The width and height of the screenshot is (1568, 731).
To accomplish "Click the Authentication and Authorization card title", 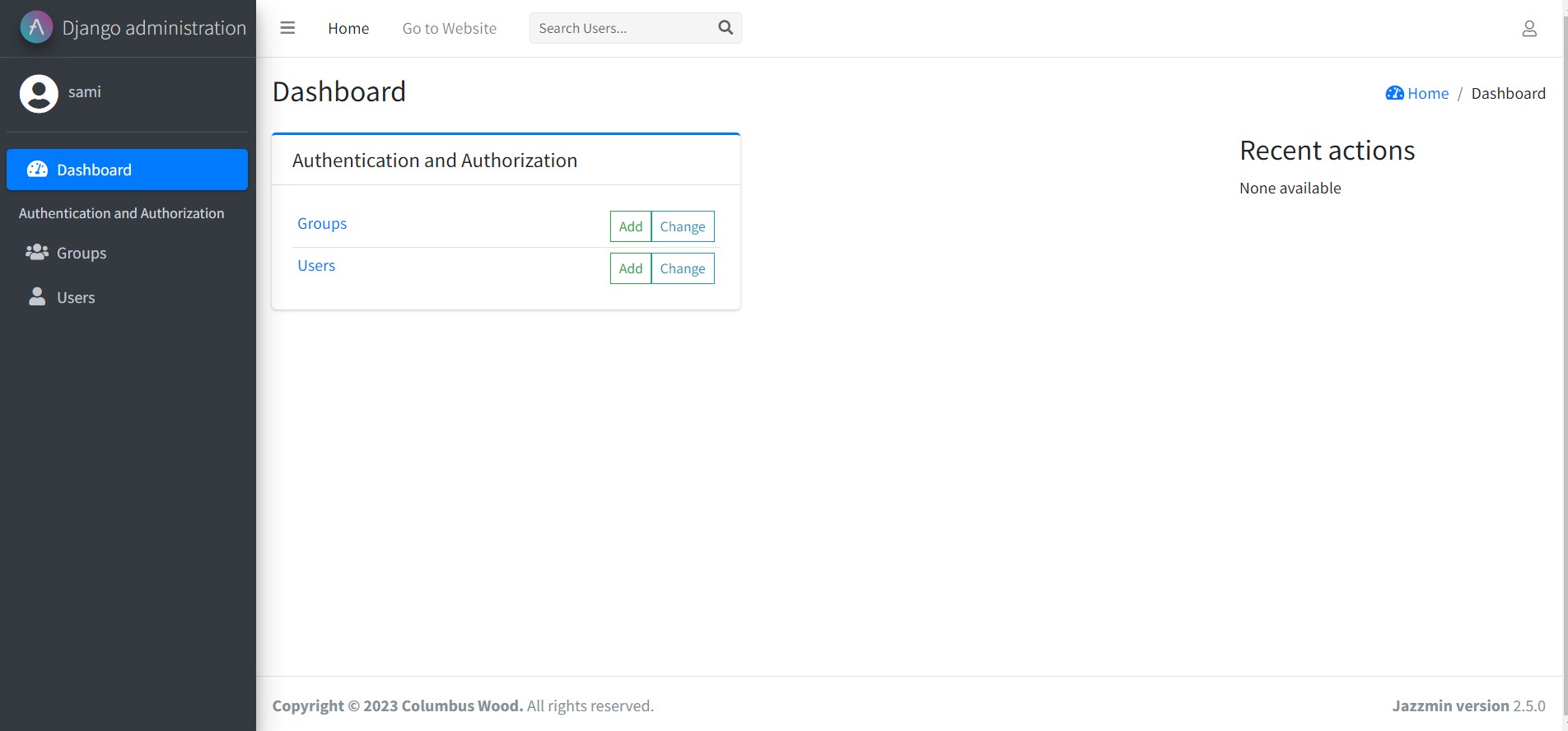I will [435, 161].
